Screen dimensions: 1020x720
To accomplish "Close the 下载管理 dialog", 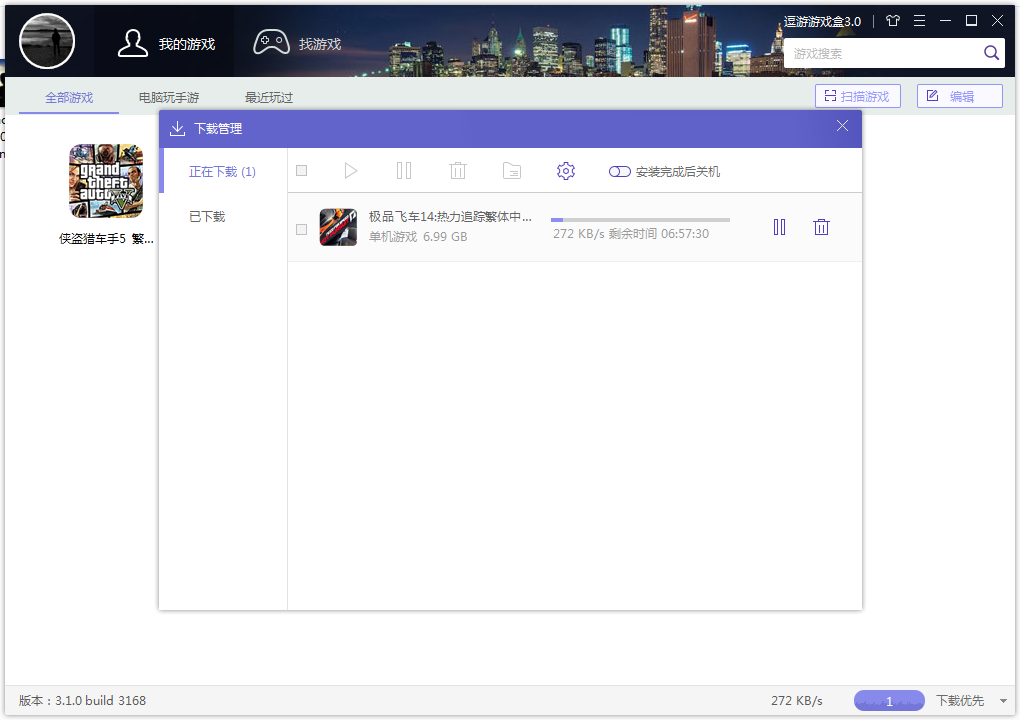I will pyautogui.click(x=842, y=126).
